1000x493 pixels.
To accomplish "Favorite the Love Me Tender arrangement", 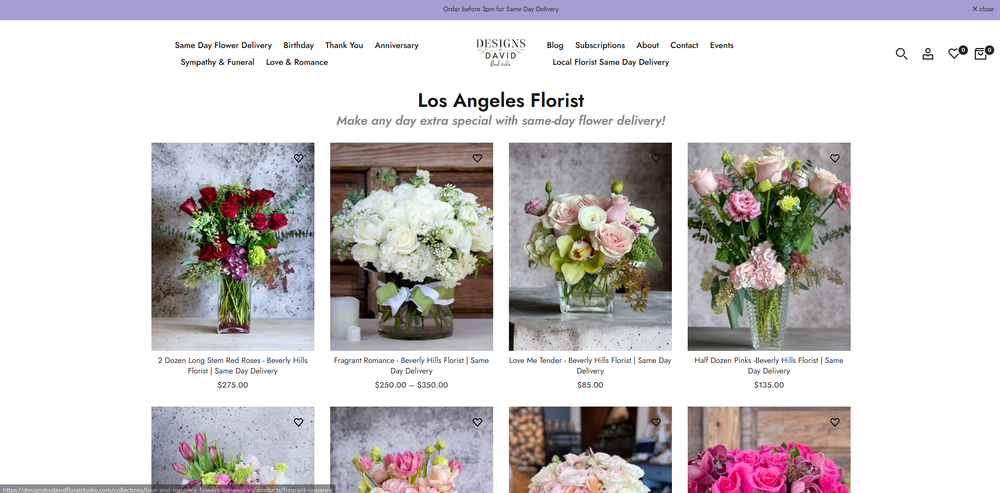I will (x=656, y=158).
